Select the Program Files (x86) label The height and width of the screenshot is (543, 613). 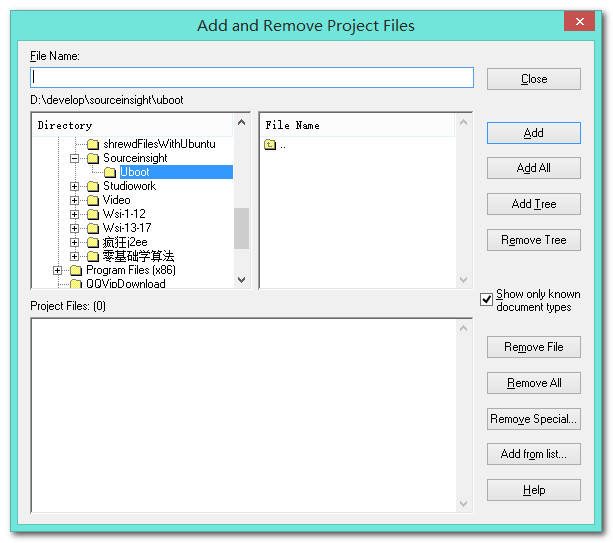pyautogui.click(x=131, y=270)
